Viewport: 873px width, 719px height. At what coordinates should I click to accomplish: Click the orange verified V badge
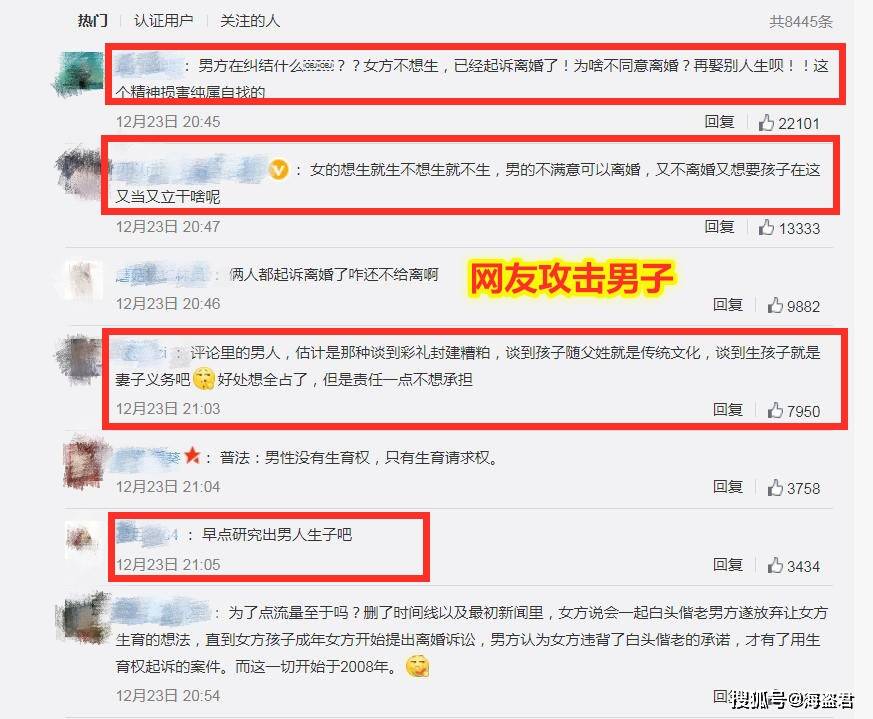278,169
